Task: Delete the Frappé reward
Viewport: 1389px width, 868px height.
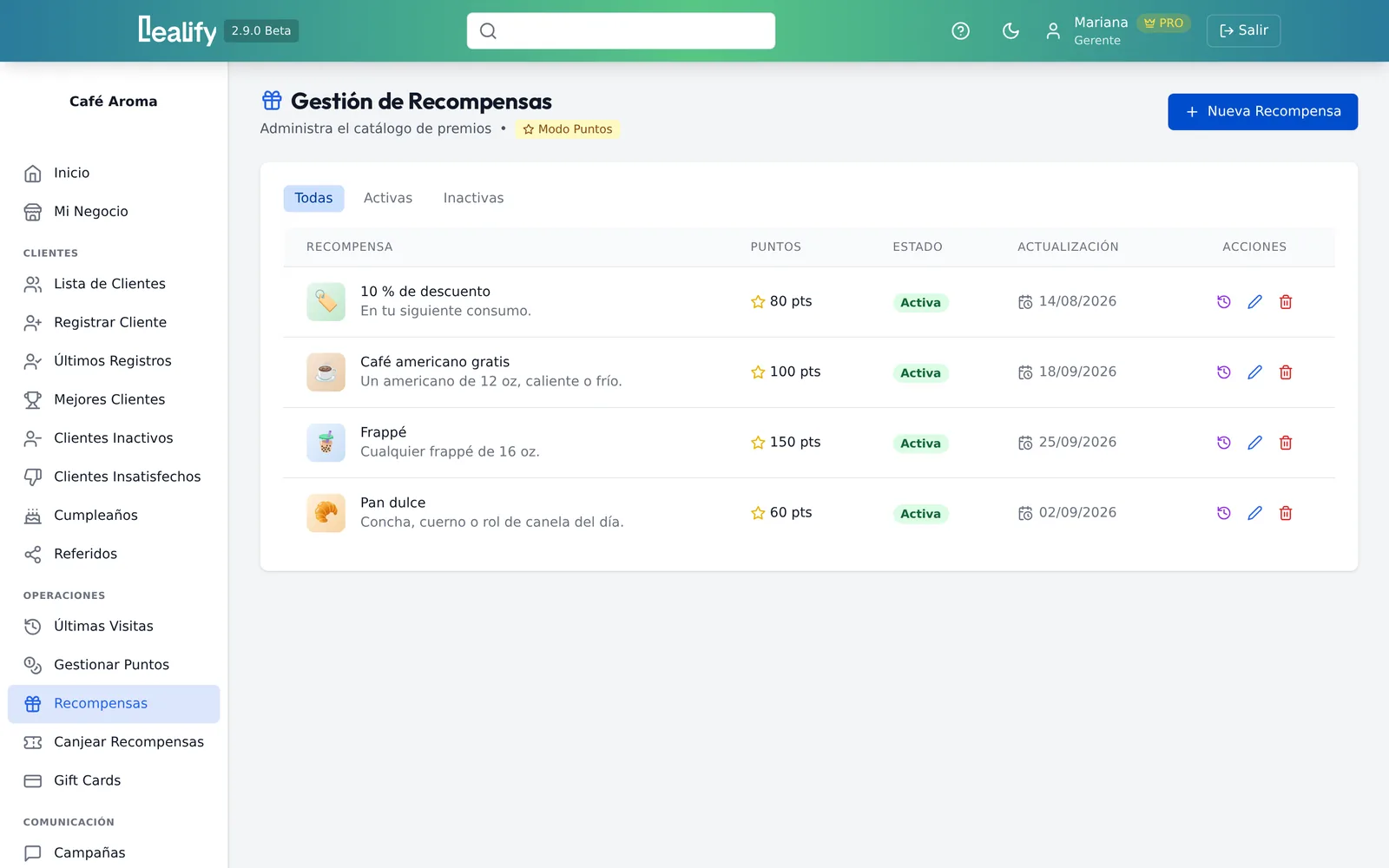Action: pos(1286,443)
